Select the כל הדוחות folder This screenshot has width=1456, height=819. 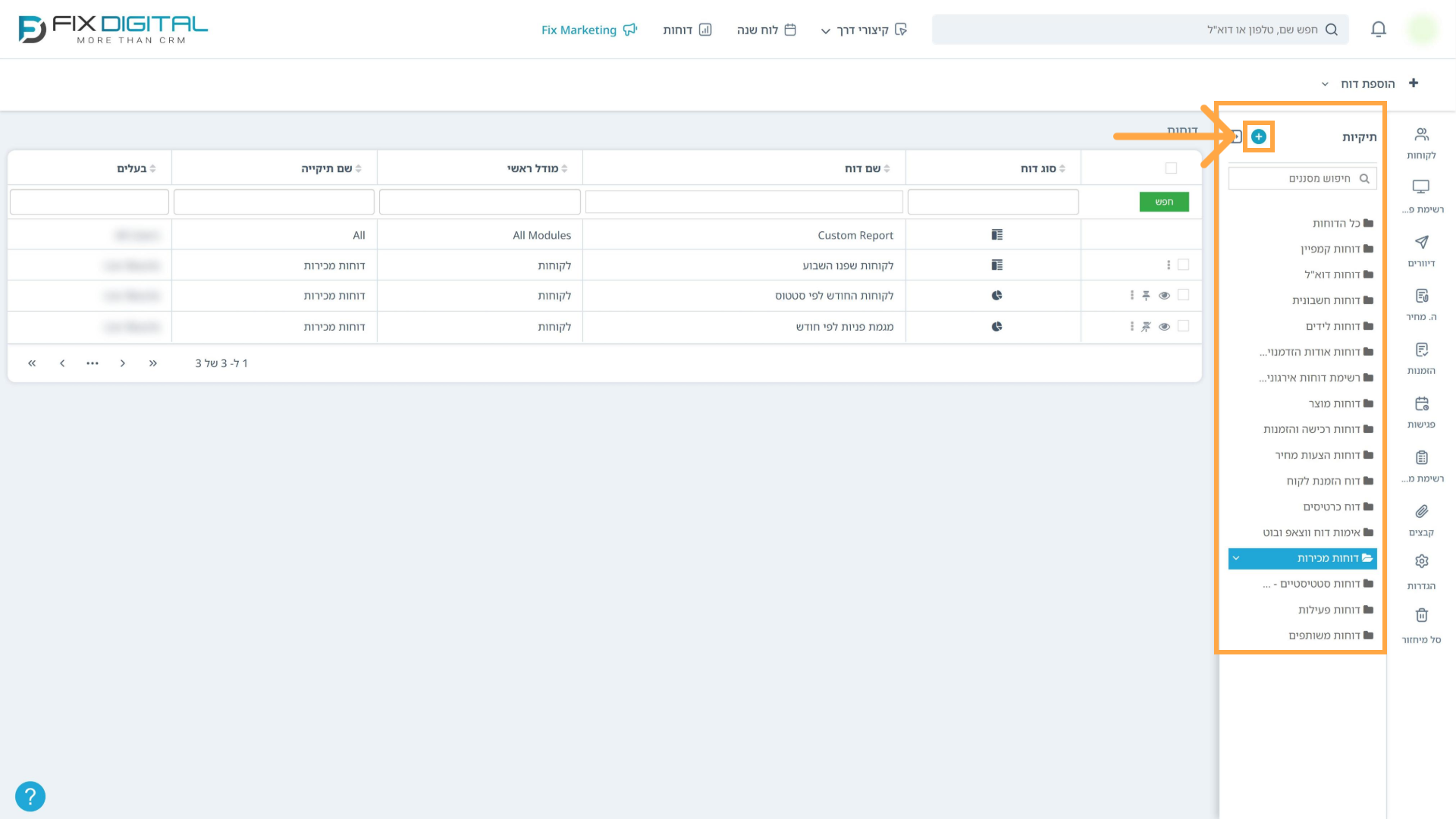pos(1342,223)
